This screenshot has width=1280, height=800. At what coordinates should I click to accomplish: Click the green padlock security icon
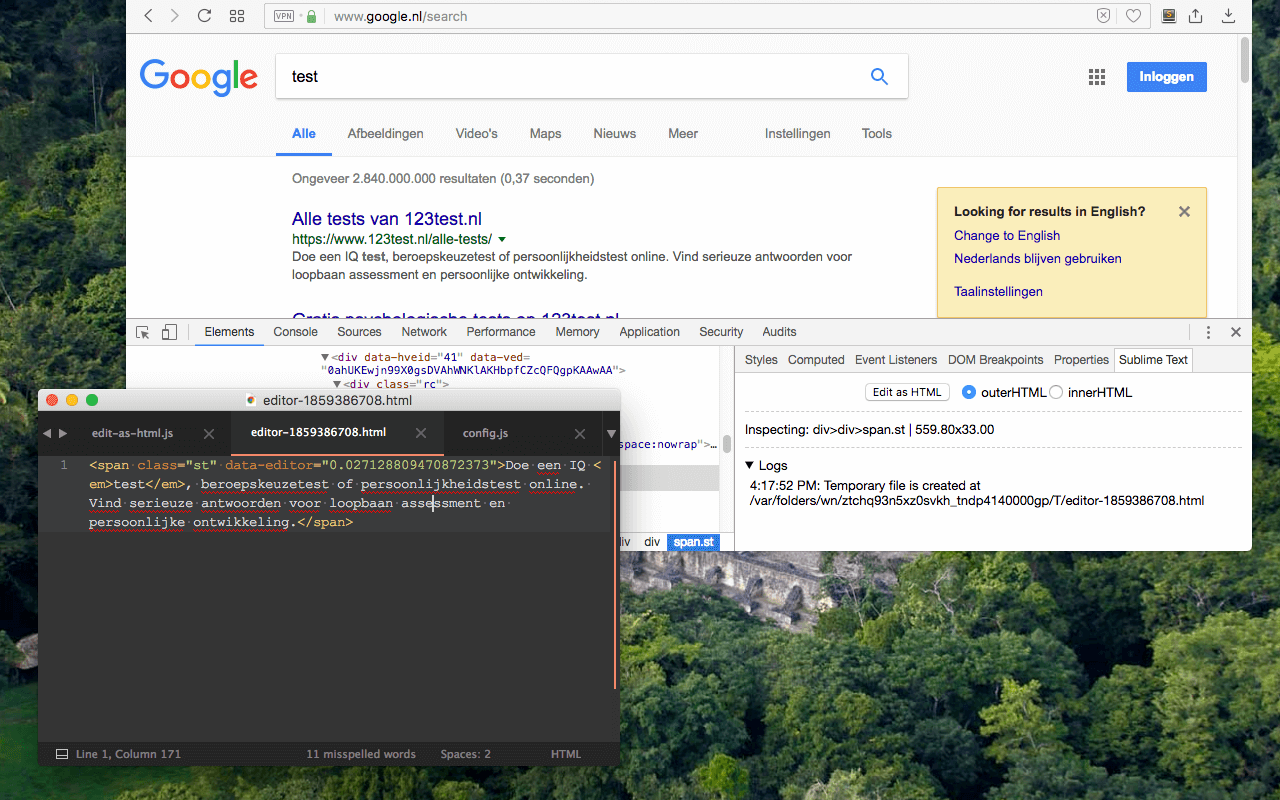[311, 16]
